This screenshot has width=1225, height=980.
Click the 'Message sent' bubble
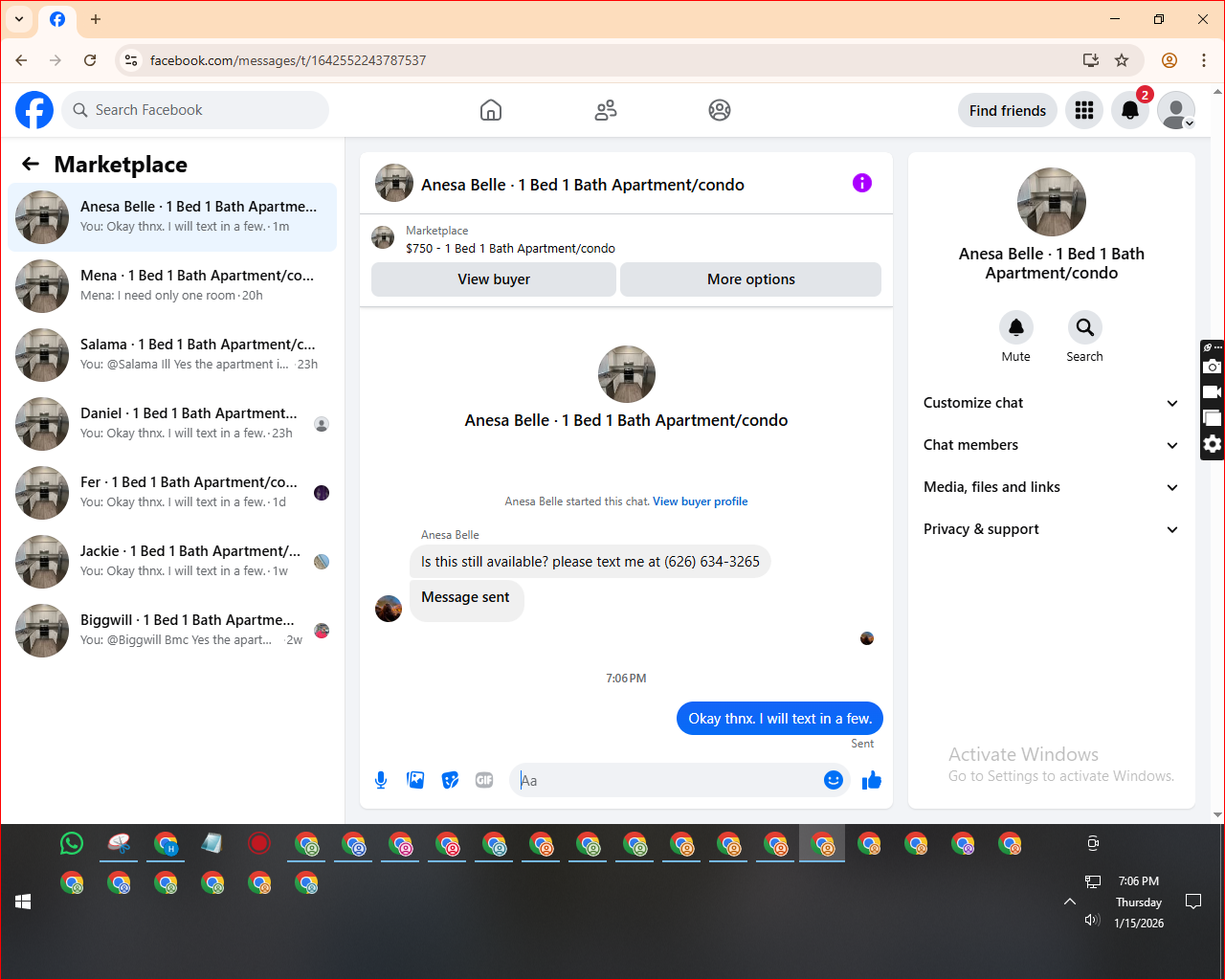466,600
